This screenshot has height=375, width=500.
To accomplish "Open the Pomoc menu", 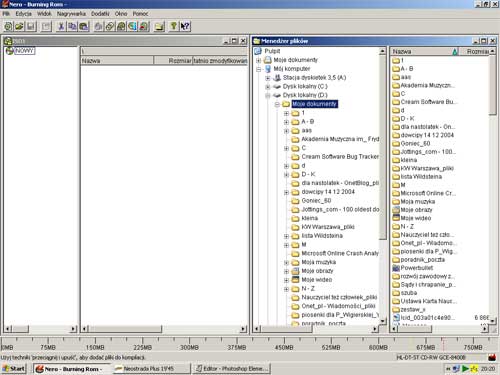I will pos(140,14).
